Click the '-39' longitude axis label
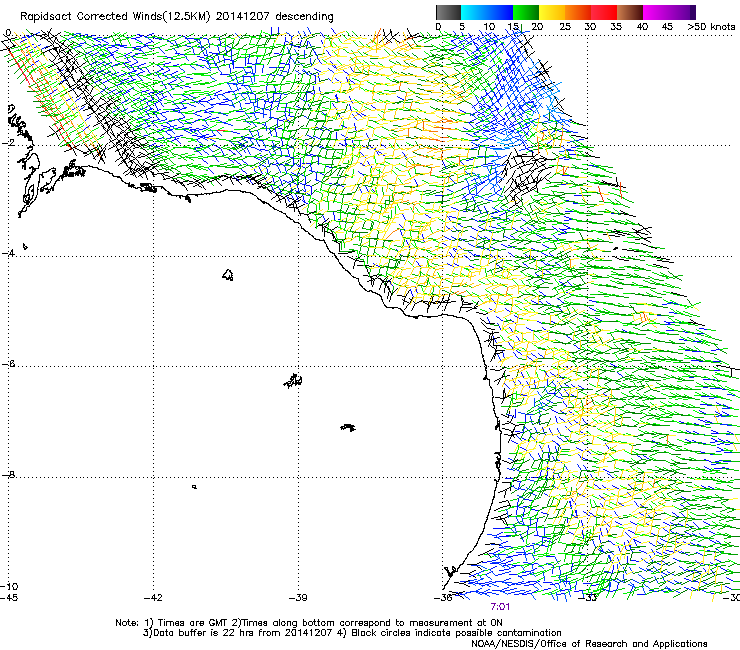740x650 pixels. click(298, 598)
